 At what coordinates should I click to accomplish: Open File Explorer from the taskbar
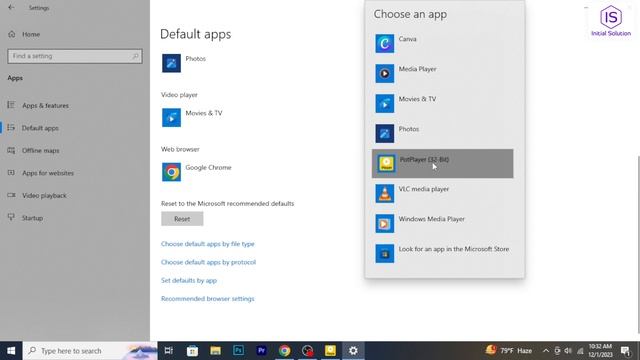tap(216, 351)
